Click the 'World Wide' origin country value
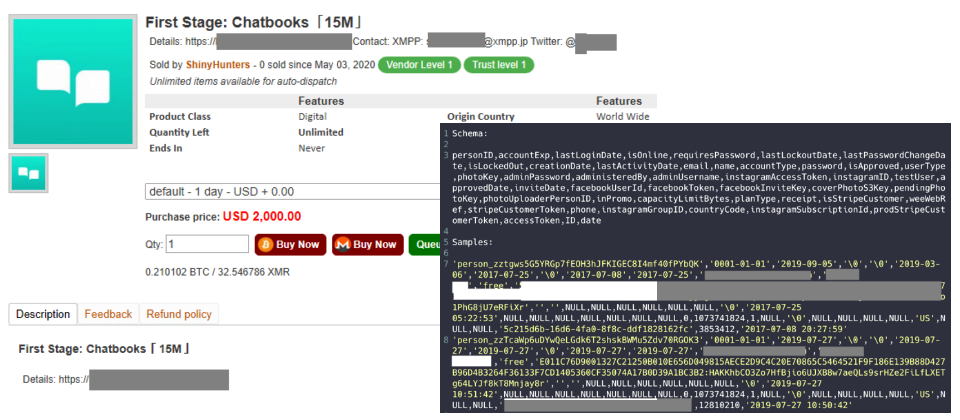 point(623,116)
